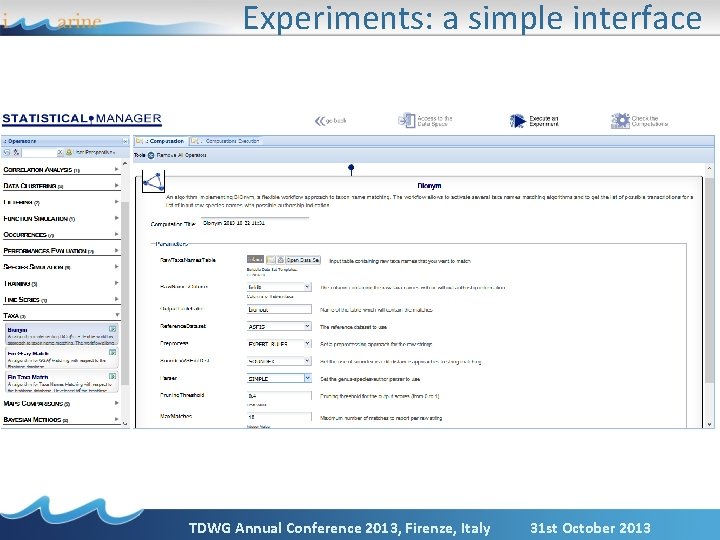The width and height of the screenshot is (720, 540).
Task: Expand the Maps Comparisons category
Action: [x=61, y=403]
